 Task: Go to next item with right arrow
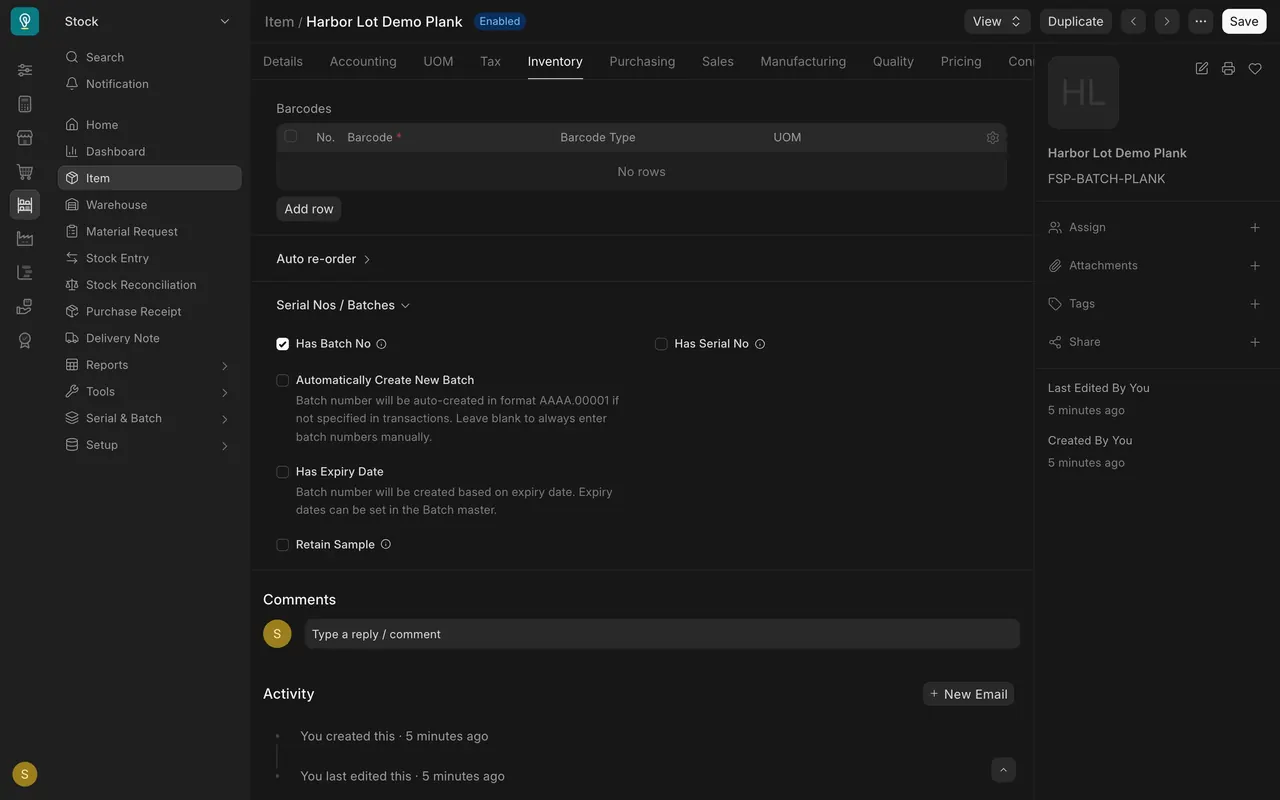pyautogui.click(x=1166, y=21)
